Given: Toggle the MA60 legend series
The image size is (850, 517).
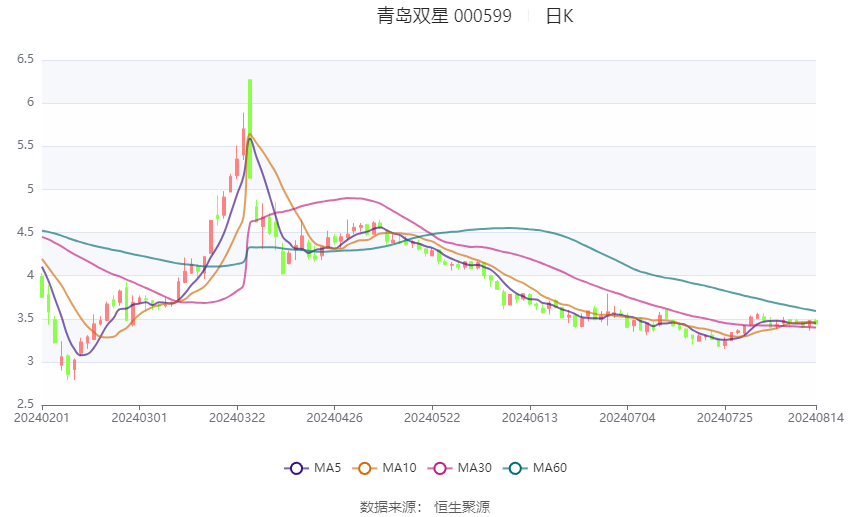Looking at the screenshot, I should click(x=535, y=468).
